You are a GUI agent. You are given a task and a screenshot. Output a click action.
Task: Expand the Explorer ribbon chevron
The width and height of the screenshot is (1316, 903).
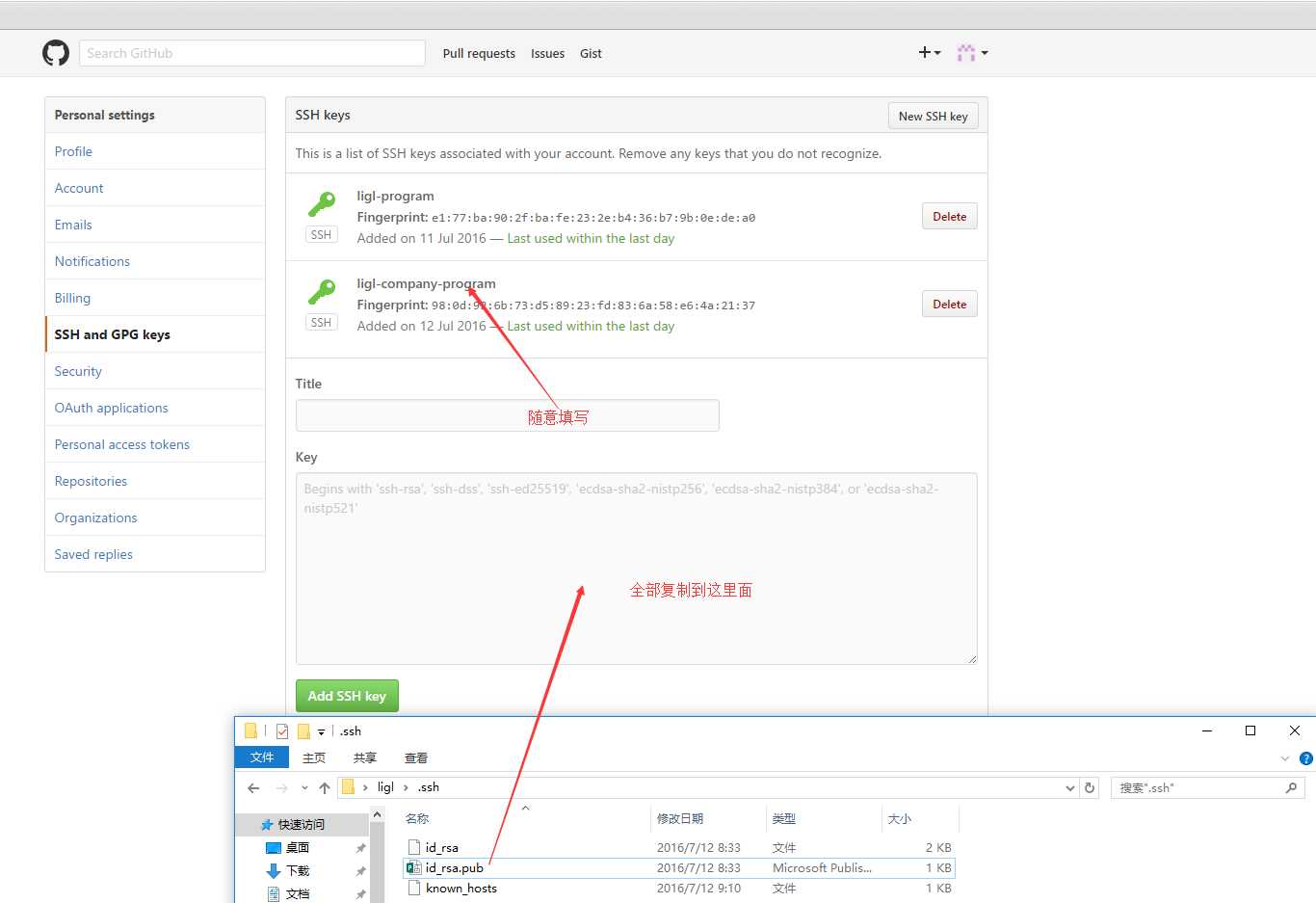pos(1285,758)
